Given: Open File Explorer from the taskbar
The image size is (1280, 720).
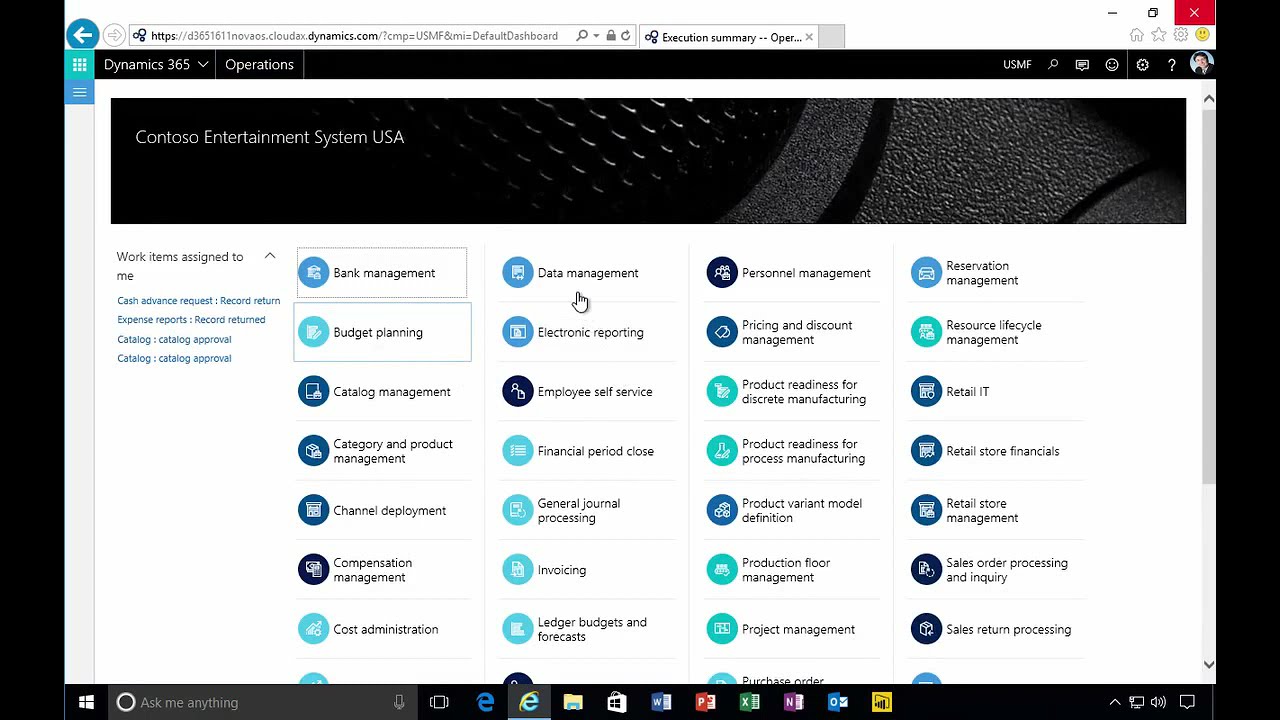Looking at the screenshot, I should point(573,702).
